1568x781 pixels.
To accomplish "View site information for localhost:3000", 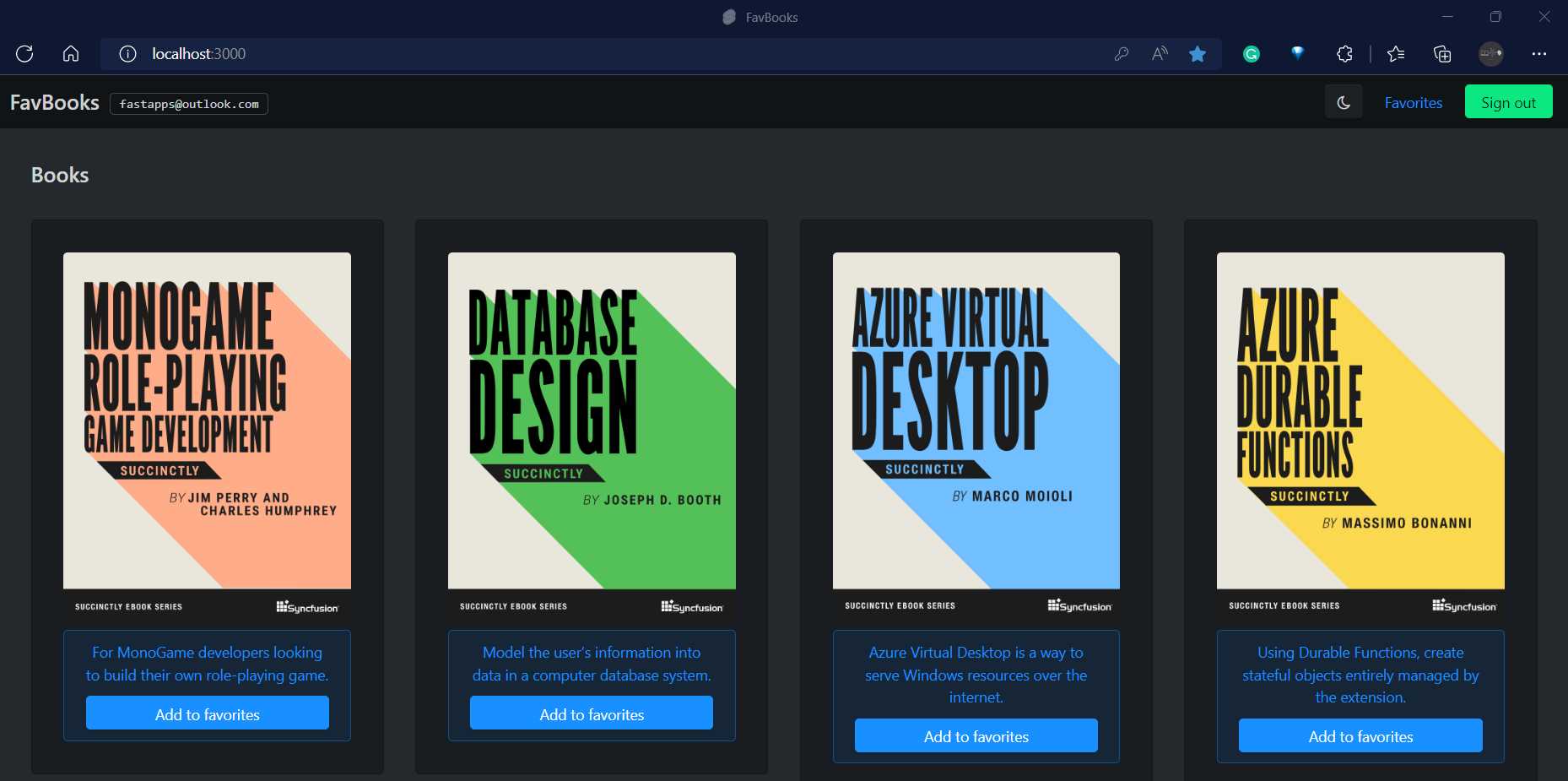I will [x=127, y=54].
